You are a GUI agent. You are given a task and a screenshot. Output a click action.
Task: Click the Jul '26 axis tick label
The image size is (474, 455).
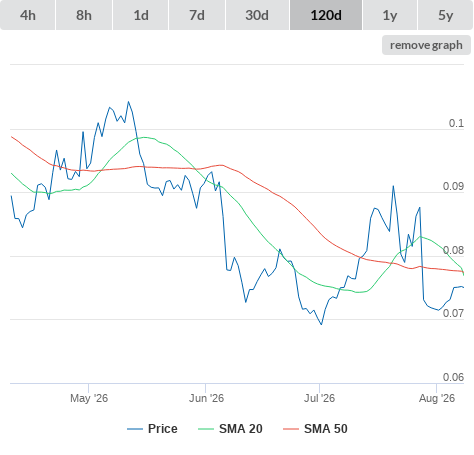(319, 398)
